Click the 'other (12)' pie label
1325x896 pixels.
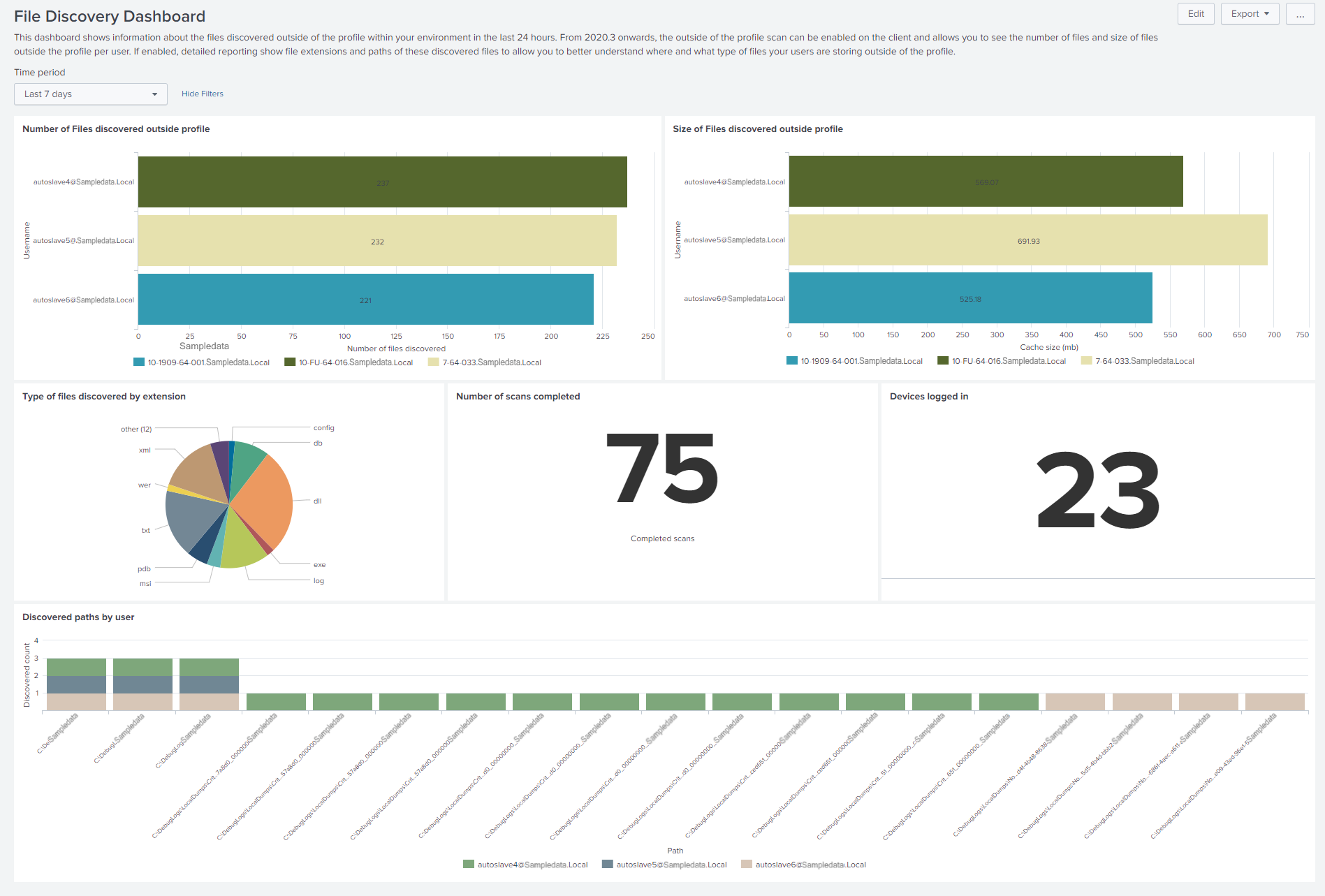(x=136, y=429)
